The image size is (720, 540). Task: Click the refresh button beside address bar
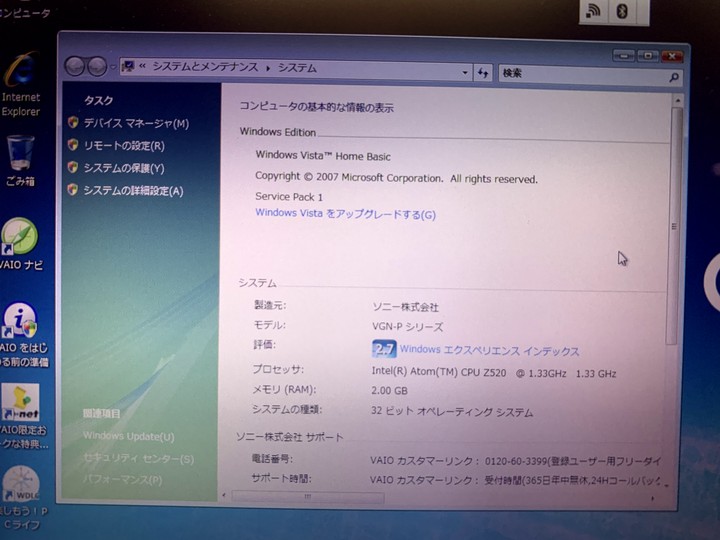pyautogui.click(x=483, y=73)
